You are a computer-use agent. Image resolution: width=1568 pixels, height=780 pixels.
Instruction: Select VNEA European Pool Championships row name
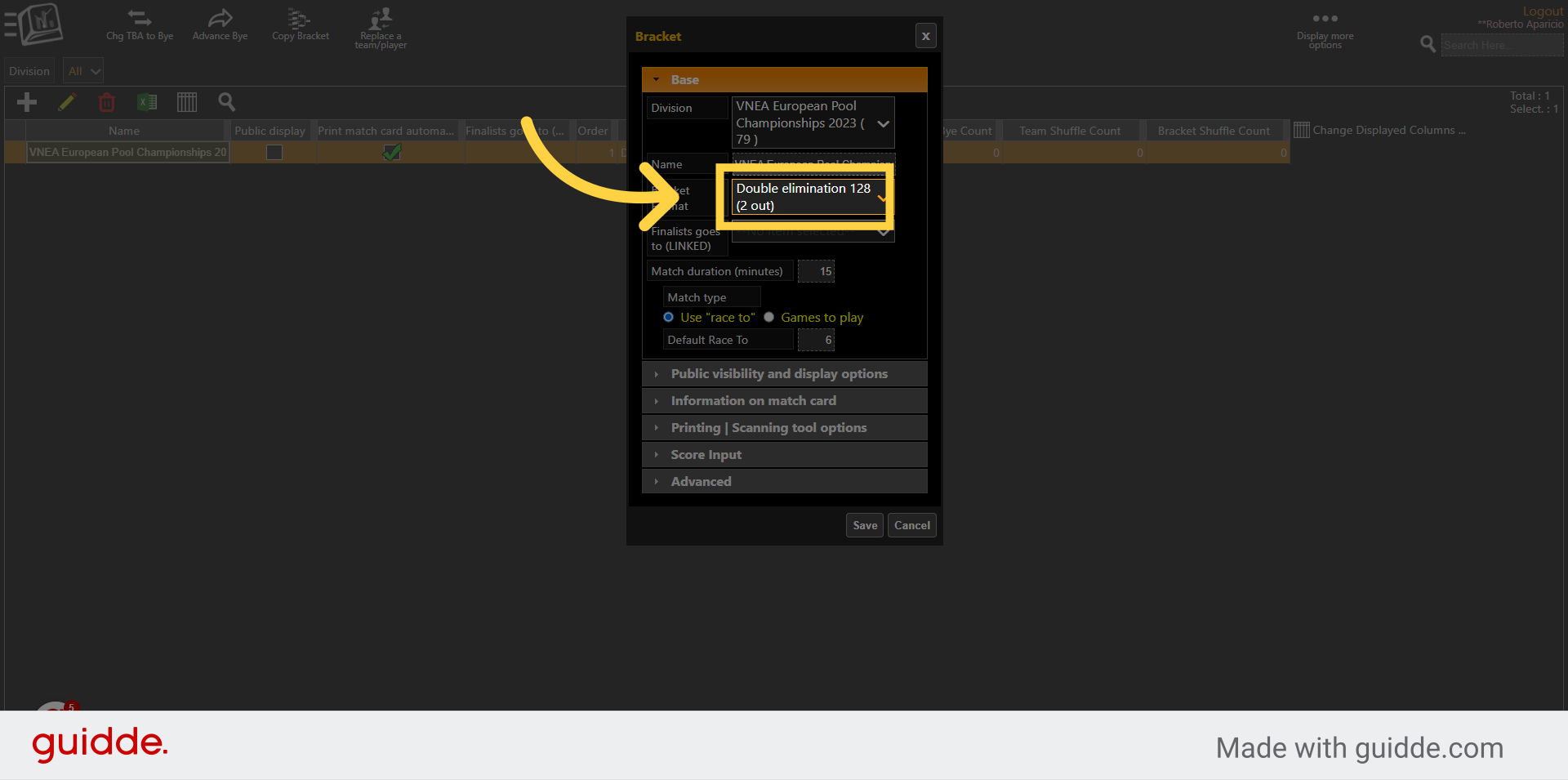pos(127,152)
